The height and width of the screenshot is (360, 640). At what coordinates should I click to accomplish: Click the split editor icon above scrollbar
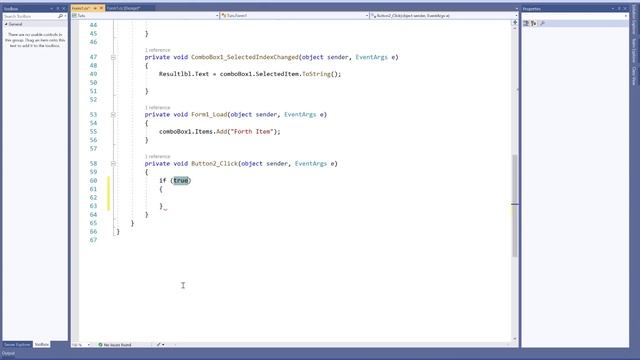tap(515, 23)
